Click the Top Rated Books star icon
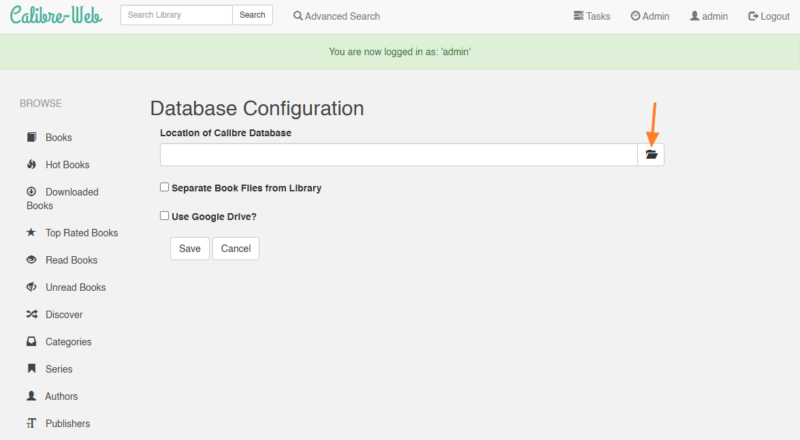Screen dimensions: 800x440 (x=32, y=233)
